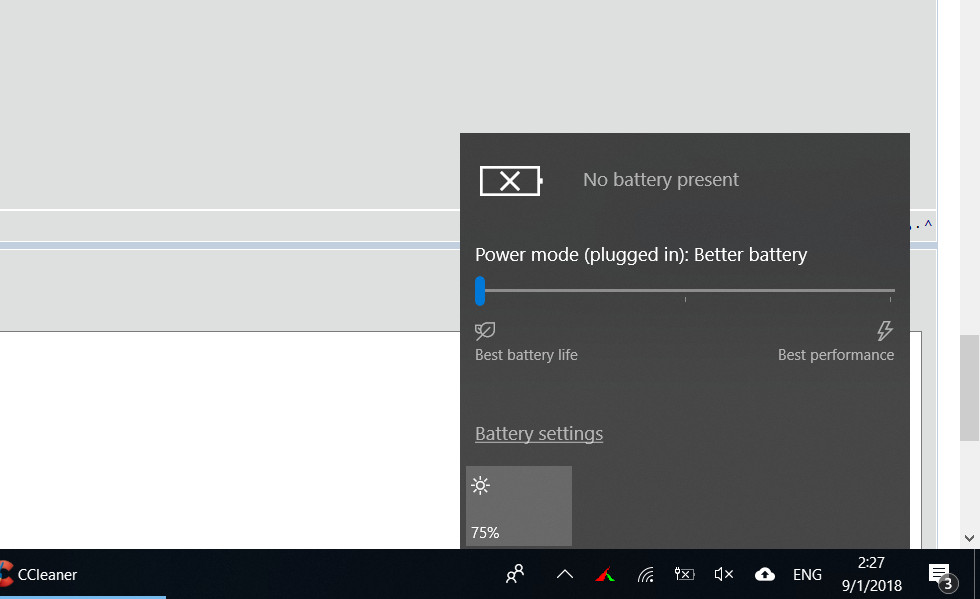Click the 'Best battery life' label
Image resolution: width=980 pixels, height=599 pixels.
[x=526, y=355]
